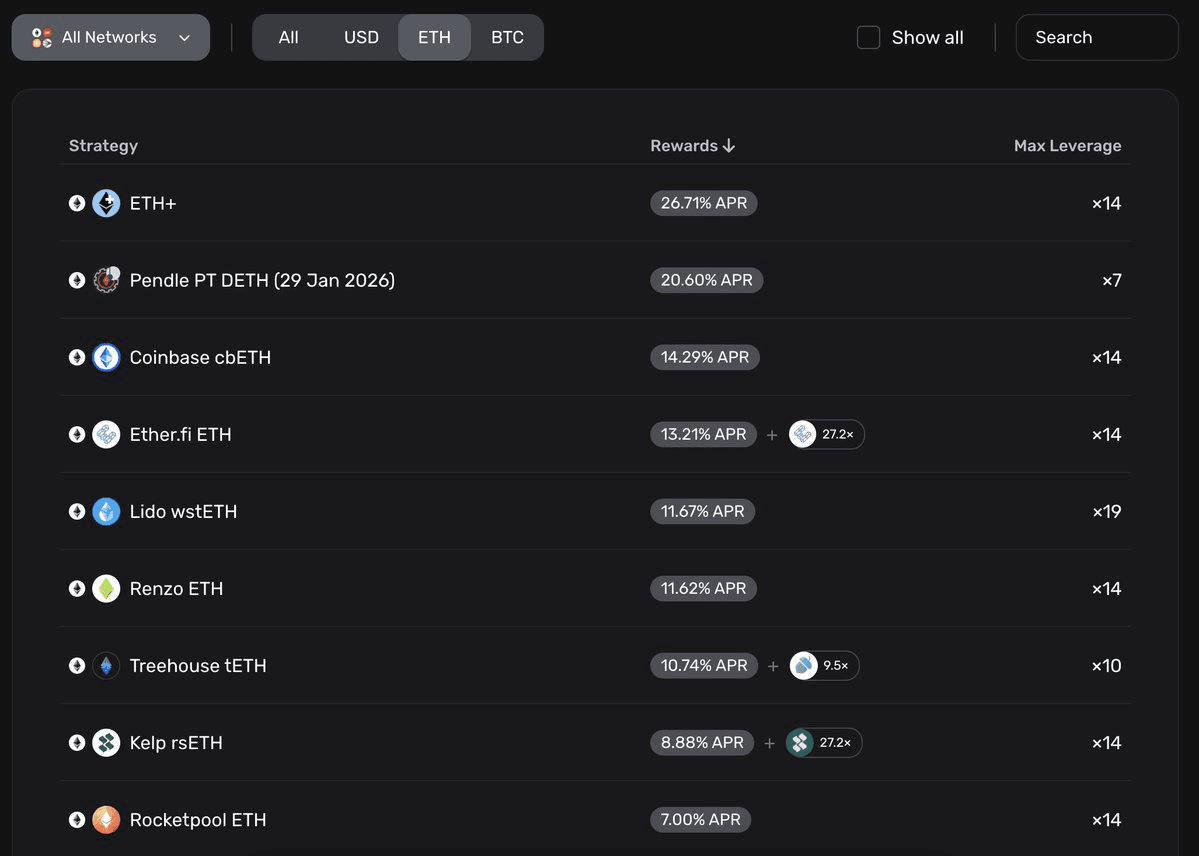Select the BTC filter tab
This screenshot has width=1199, height=856.
tap(507, 38)
